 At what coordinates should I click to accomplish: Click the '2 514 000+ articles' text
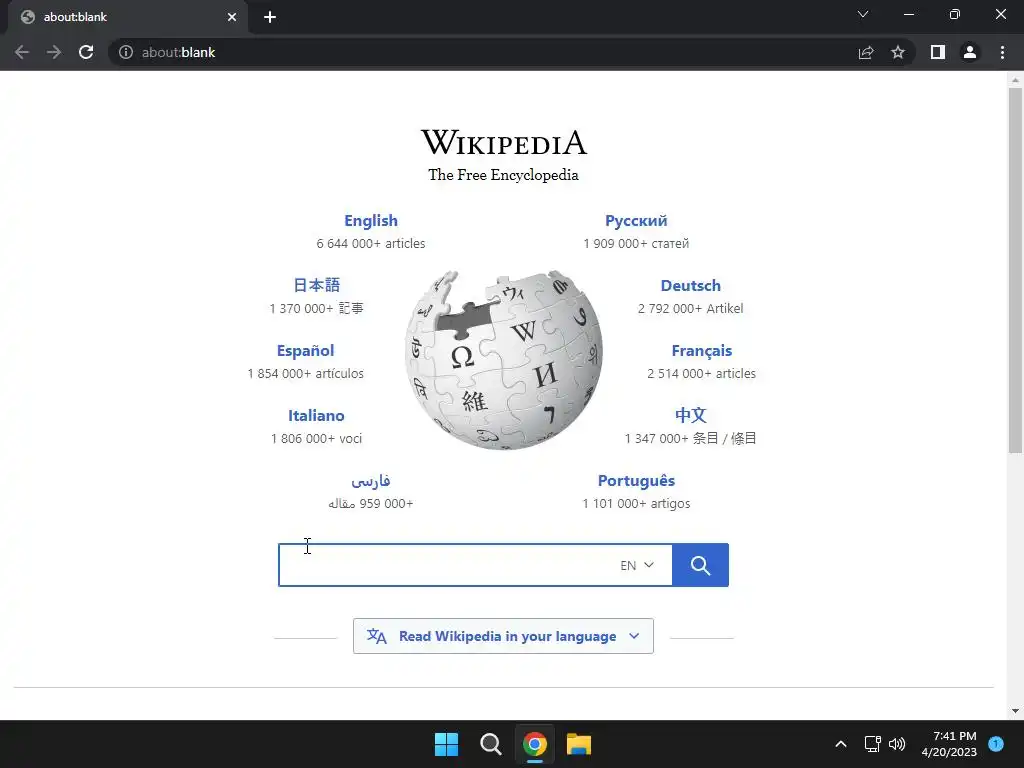(x=701, y=374)
